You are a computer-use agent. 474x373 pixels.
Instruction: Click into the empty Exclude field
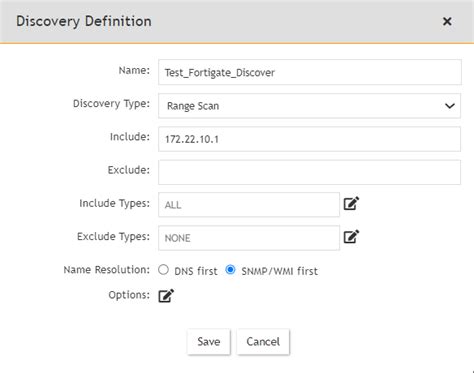tap(310, 172)
